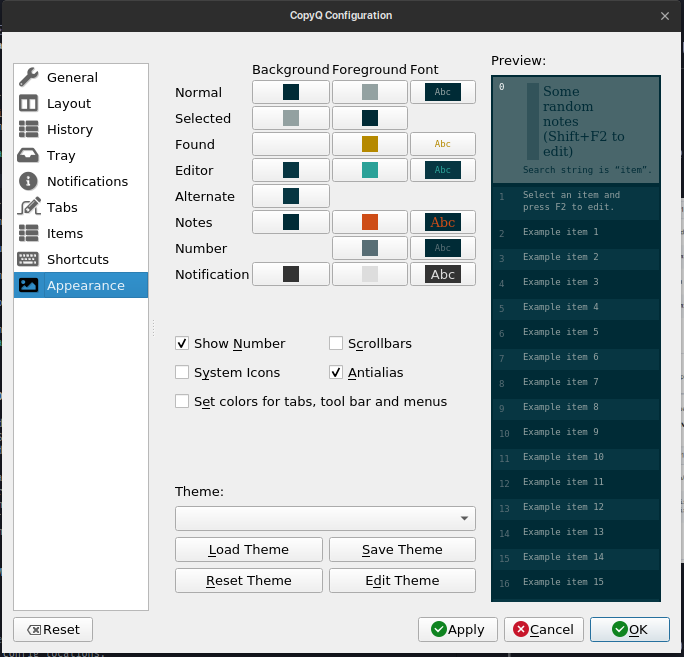Screen dimensions: 684x657
Task: Enable Set colors for tabs, tool bar and menus
Action: (182, 401)
